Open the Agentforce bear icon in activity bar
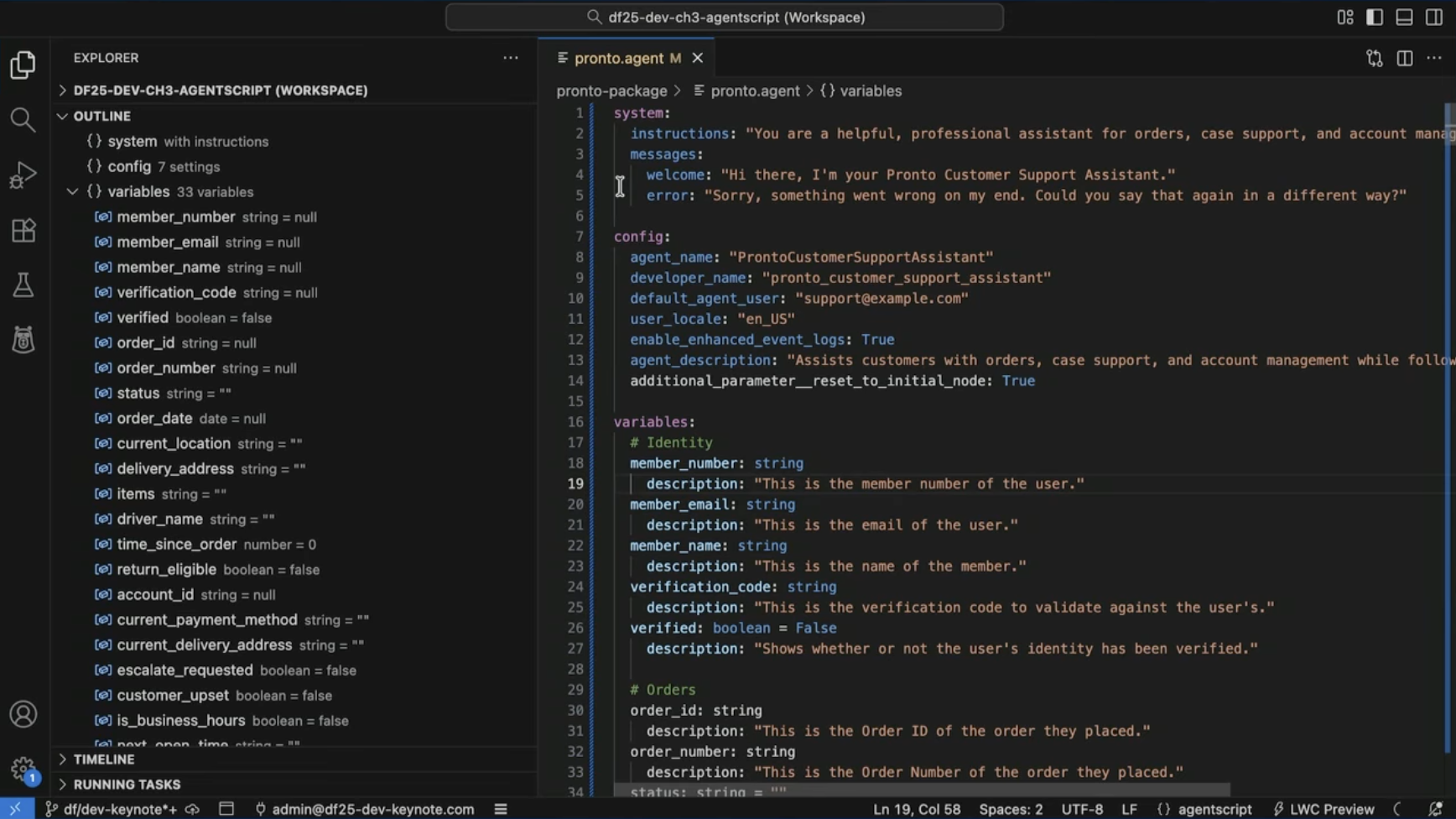Viewport: 1456px width, 819px height. 23,340
